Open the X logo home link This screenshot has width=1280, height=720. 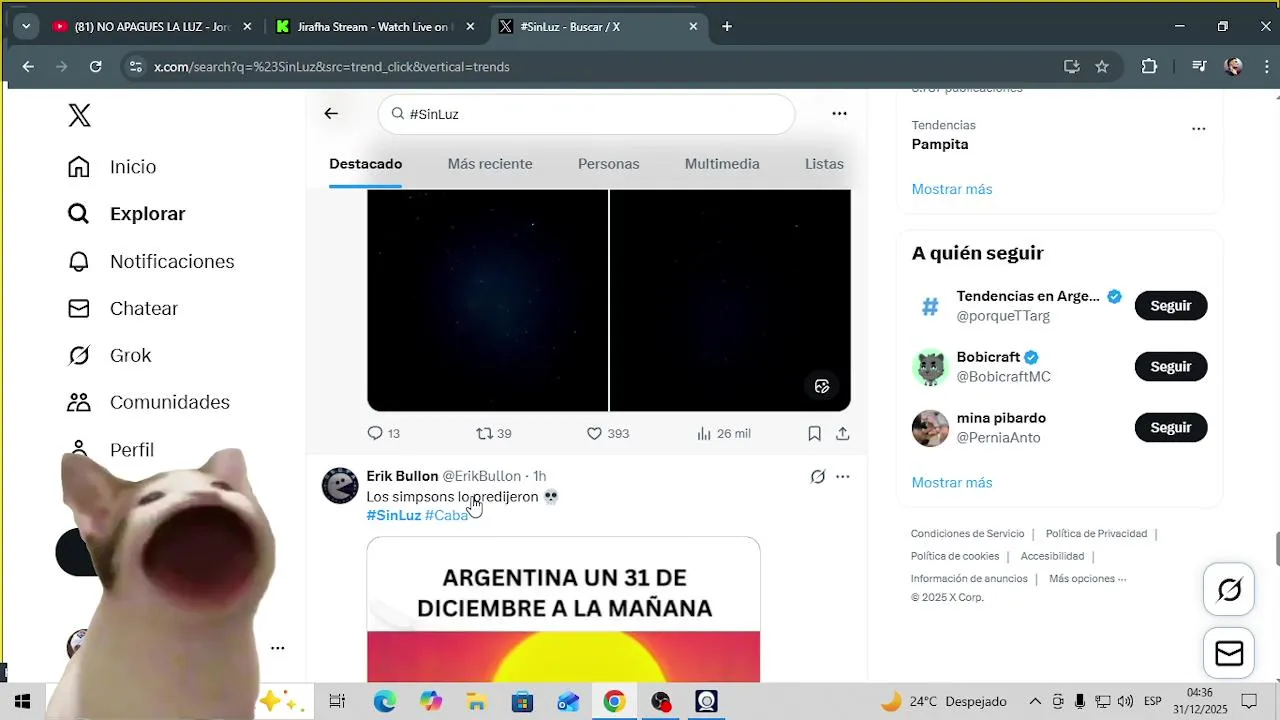79,115
